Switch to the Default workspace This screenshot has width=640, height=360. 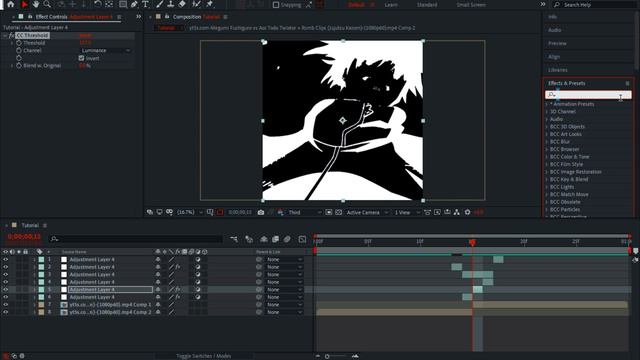pos(356,5)
